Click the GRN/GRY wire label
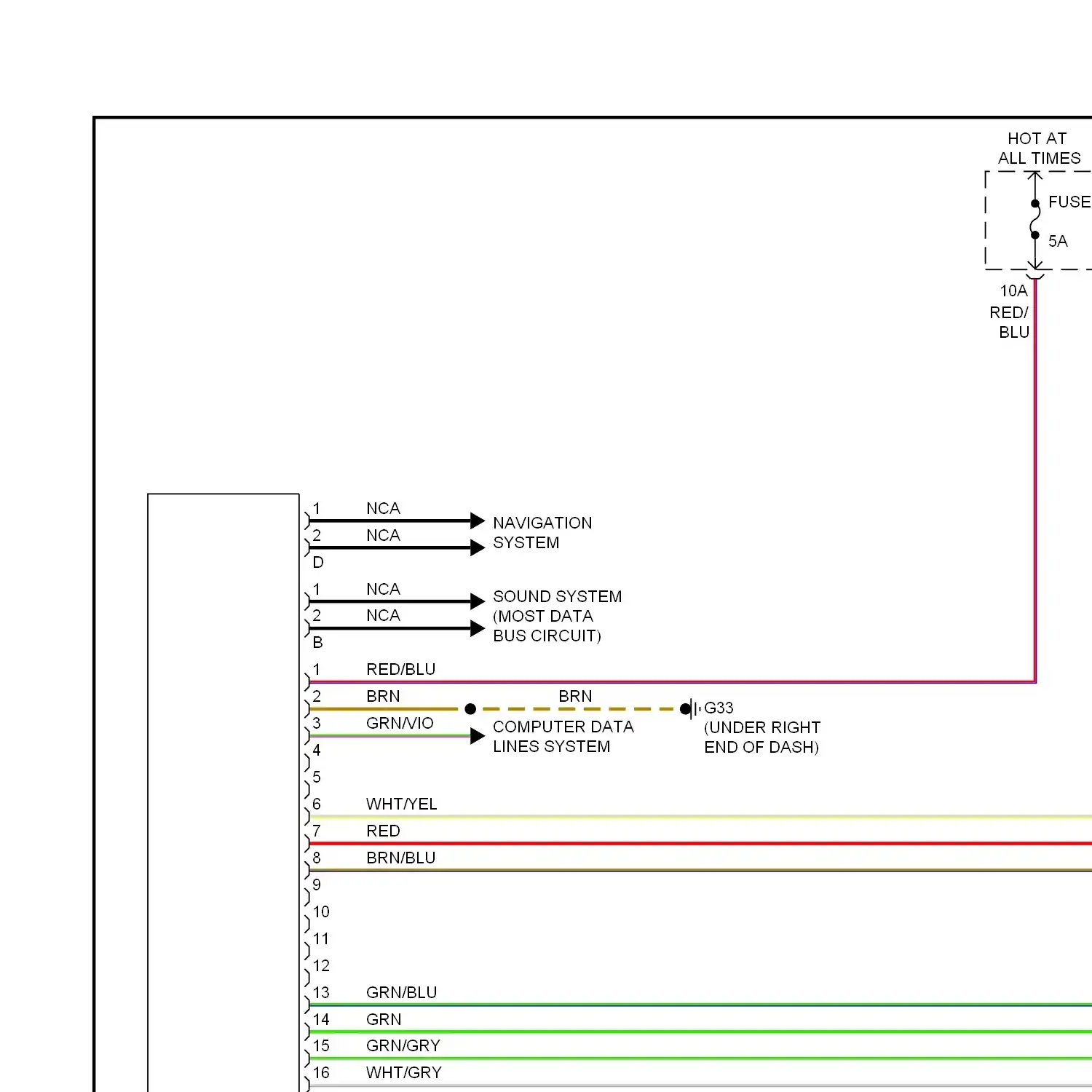1092x1092 pixels. [403, 1045]
